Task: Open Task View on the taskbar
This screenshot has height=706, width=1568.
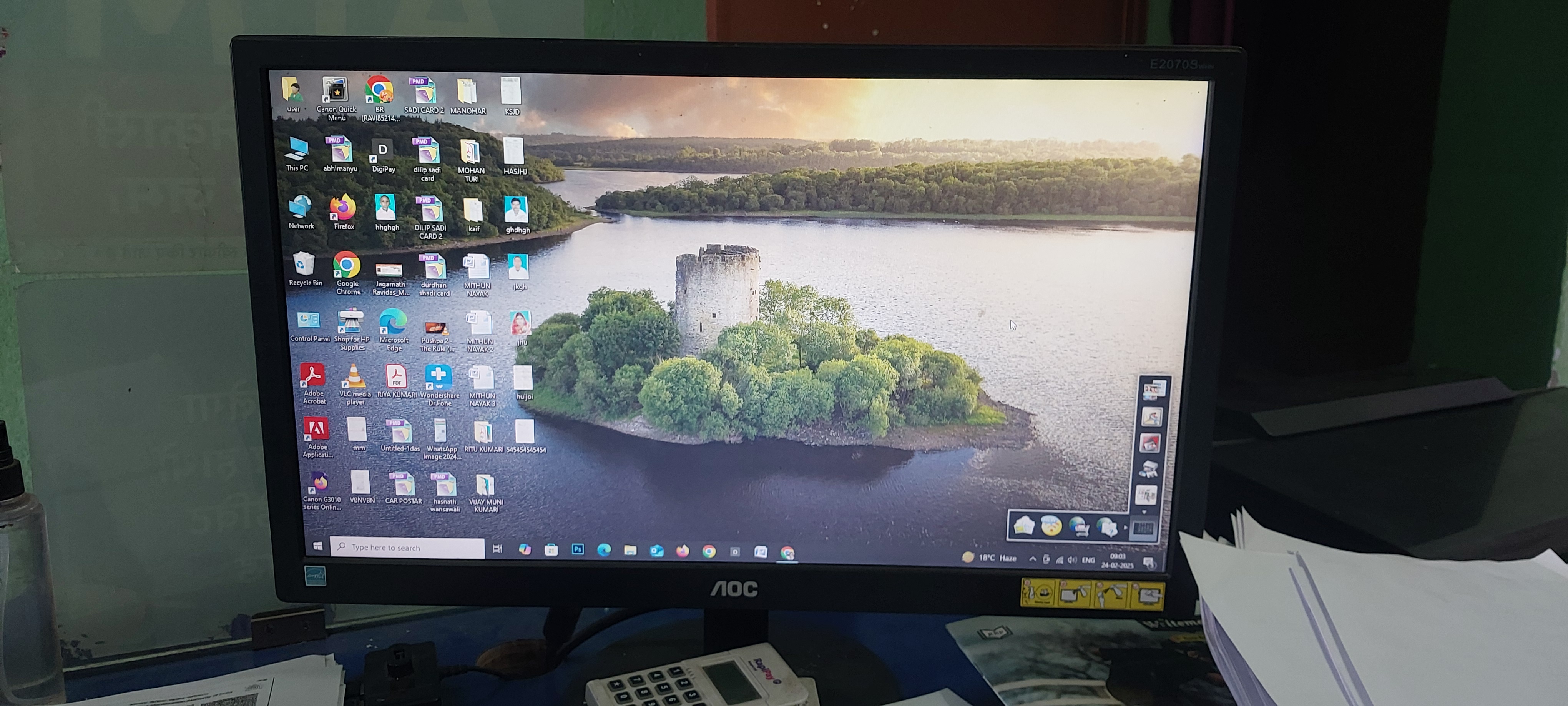Action: pos(497,549)
